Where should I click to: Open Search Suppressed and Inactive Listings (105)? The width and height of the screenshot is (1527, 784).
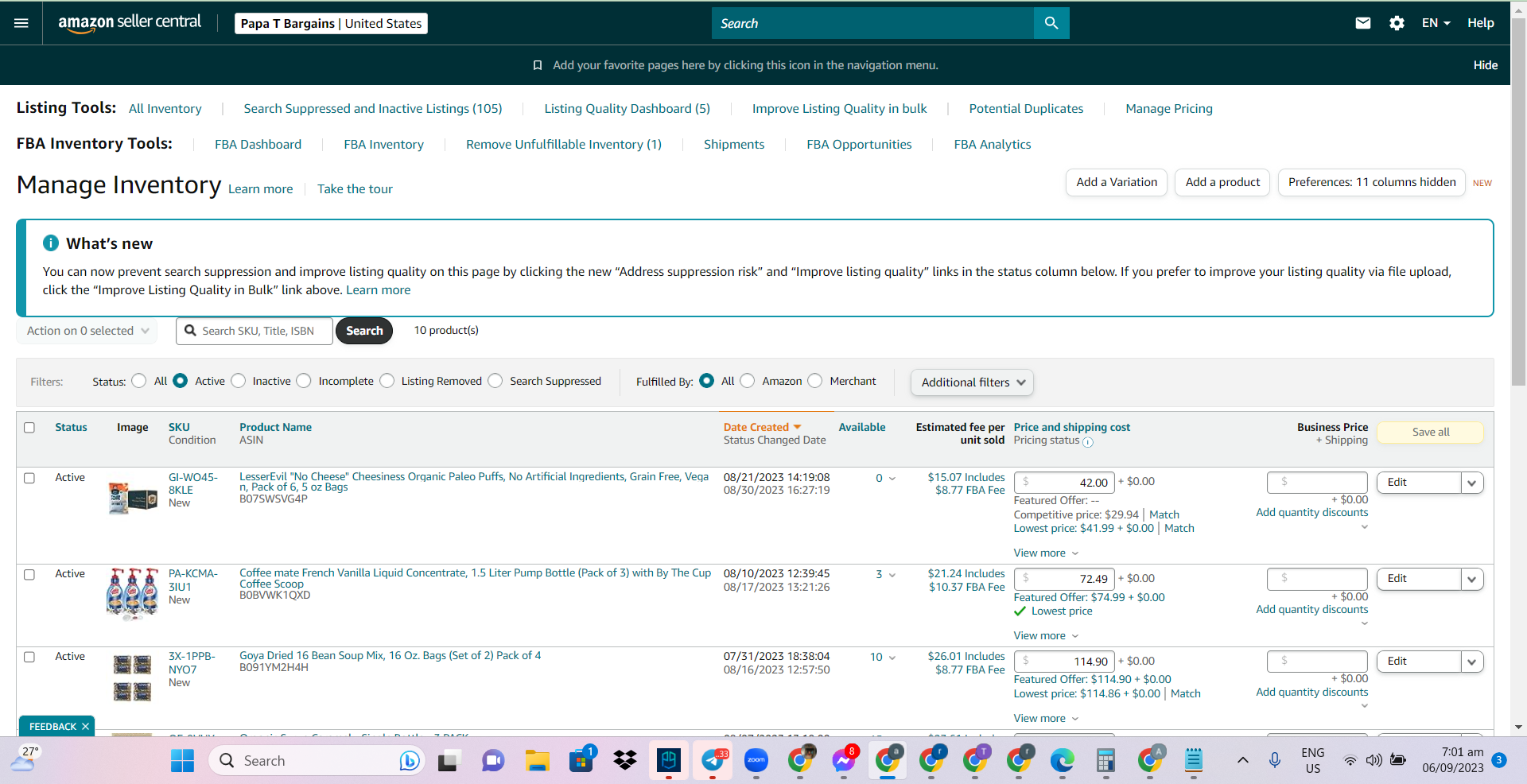(373, 109)
